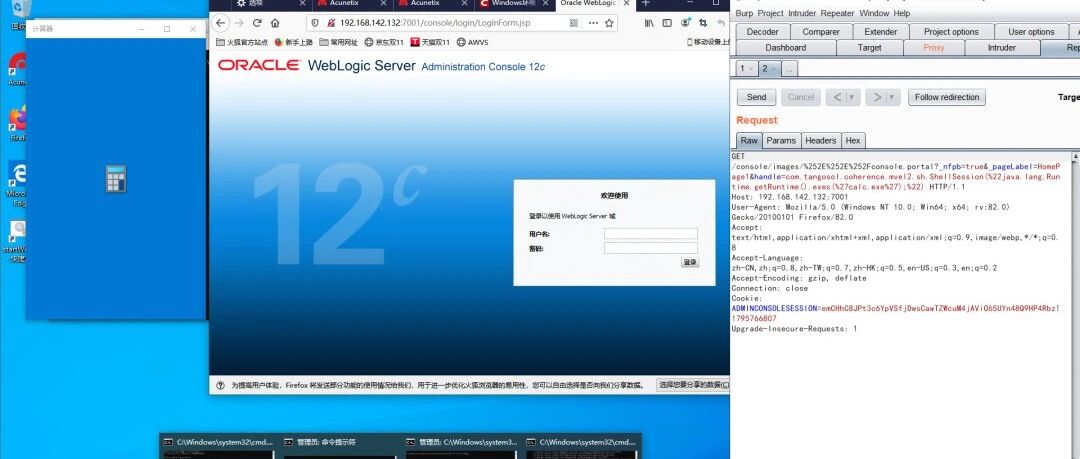The height and width of the screenshot is (459, 1080).
Task: Select the Raw request view tab
Action: point(749,141)
